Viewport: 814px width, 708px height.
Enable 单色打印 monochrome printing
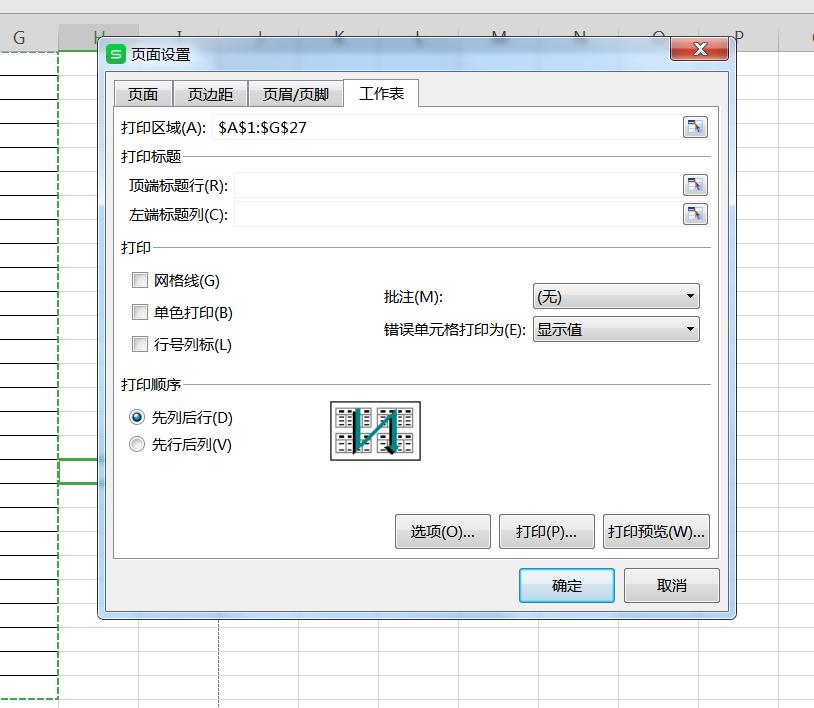click(139, 312)
